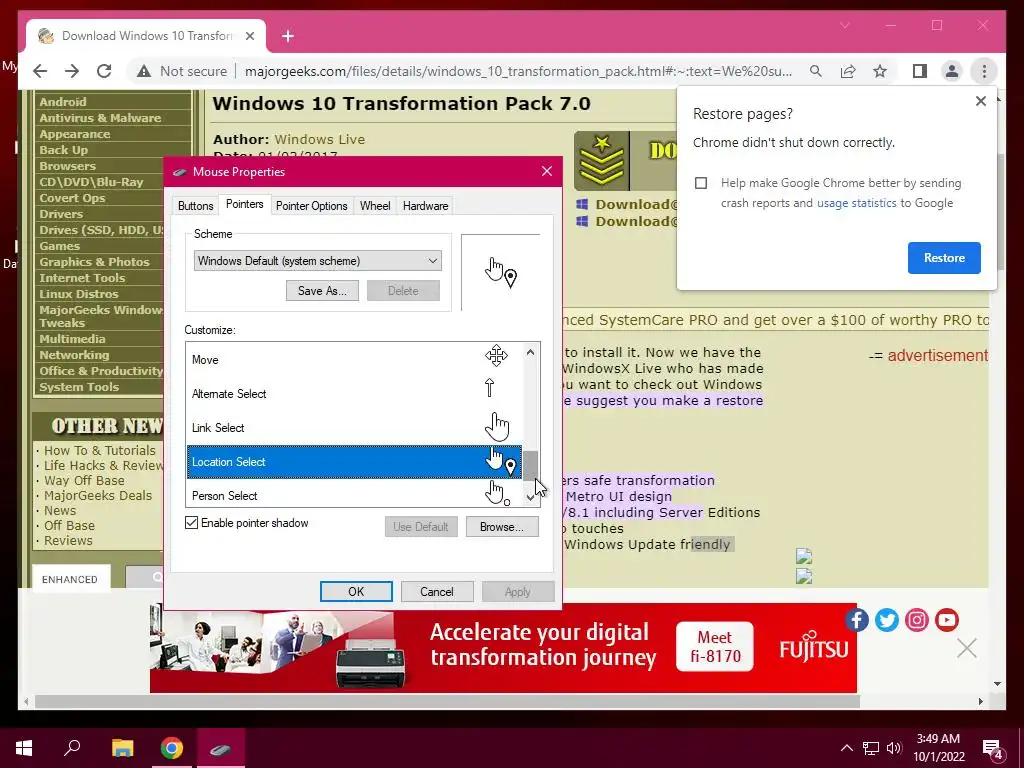Click the Chrome address bar URL
The height and width of the screenshot is (768, 1024).
coord(518,71)
